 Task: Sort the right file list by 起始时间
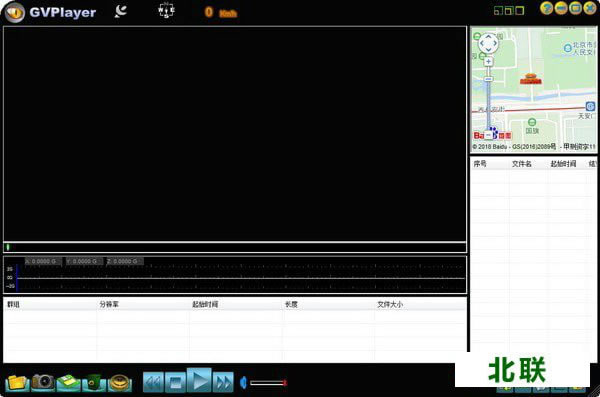(x=563, y=164)
